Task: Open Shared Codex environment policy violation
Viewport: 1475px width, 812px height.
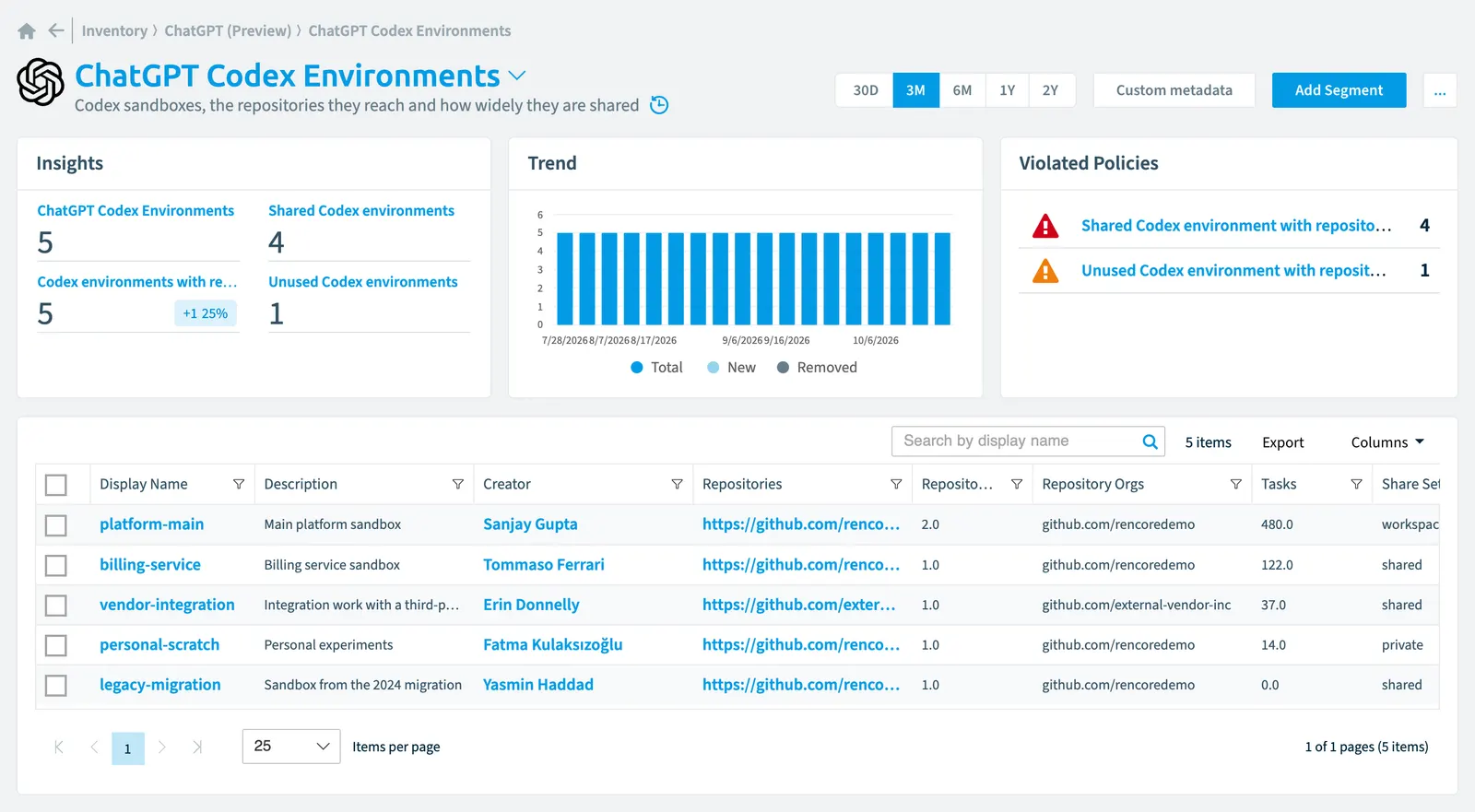Action: tap(1236, 226)
